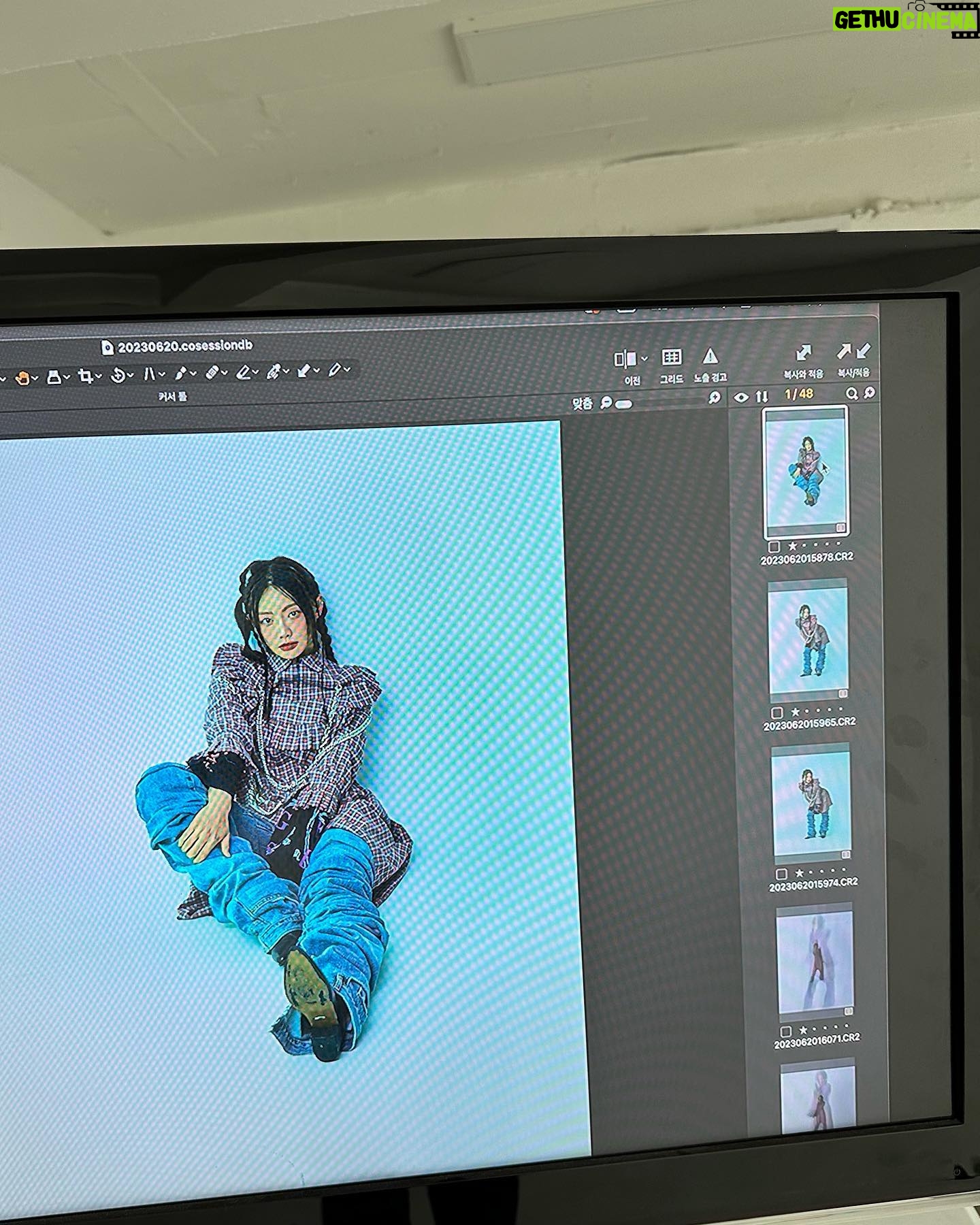
Task: Select the 202306215965.CR2 thumbnail
Action: pos(808,640)
